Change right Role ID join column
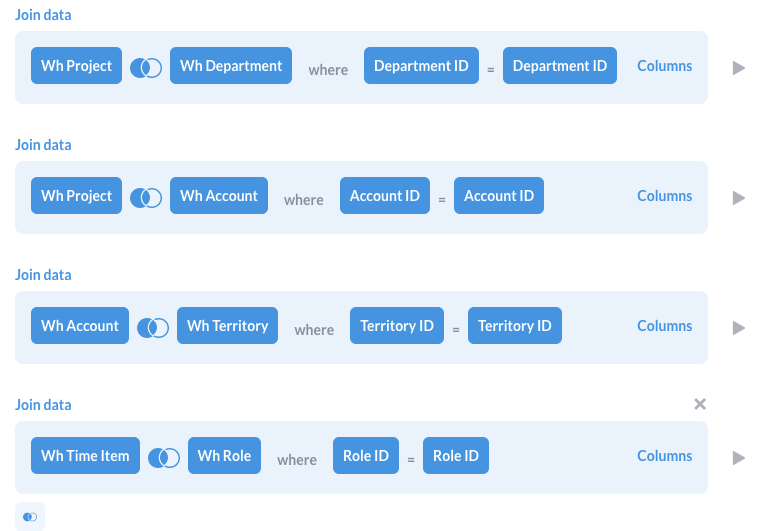The width and height of the screenshot is (760, 531). pyautogui.click(x=456, y=455)
